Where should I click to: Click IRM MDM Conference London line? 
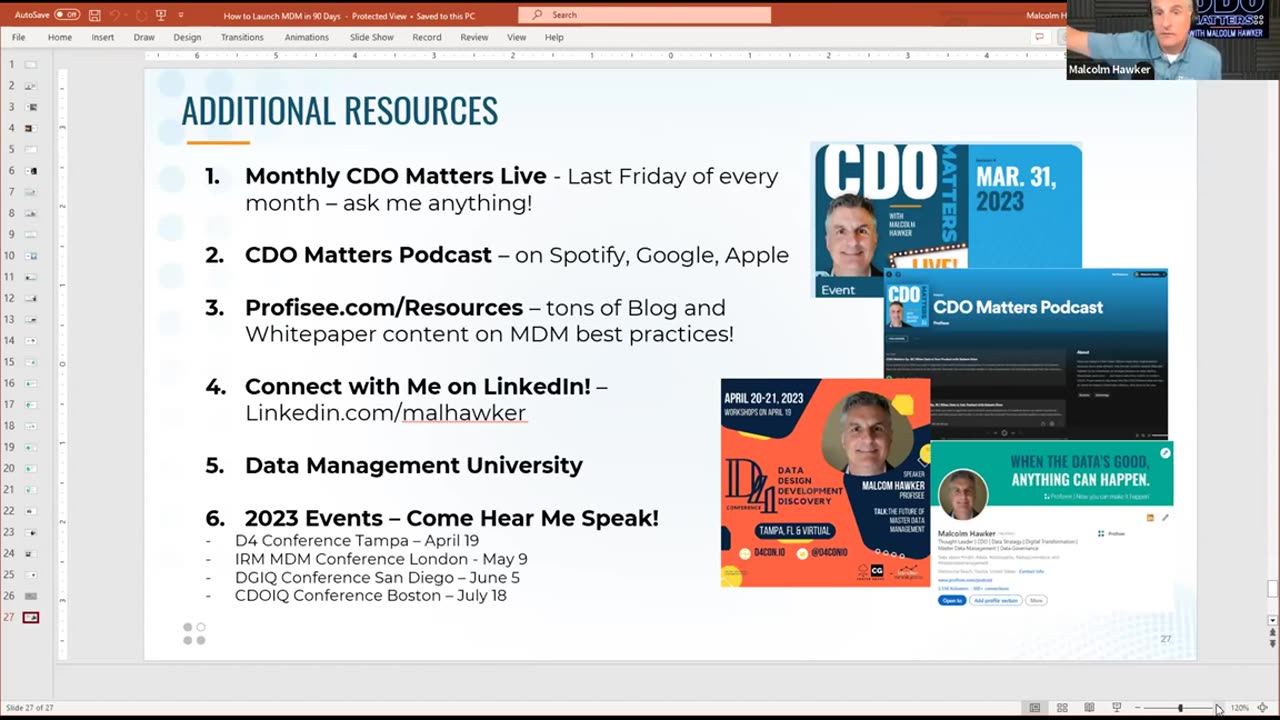click(x=381, y=559)
